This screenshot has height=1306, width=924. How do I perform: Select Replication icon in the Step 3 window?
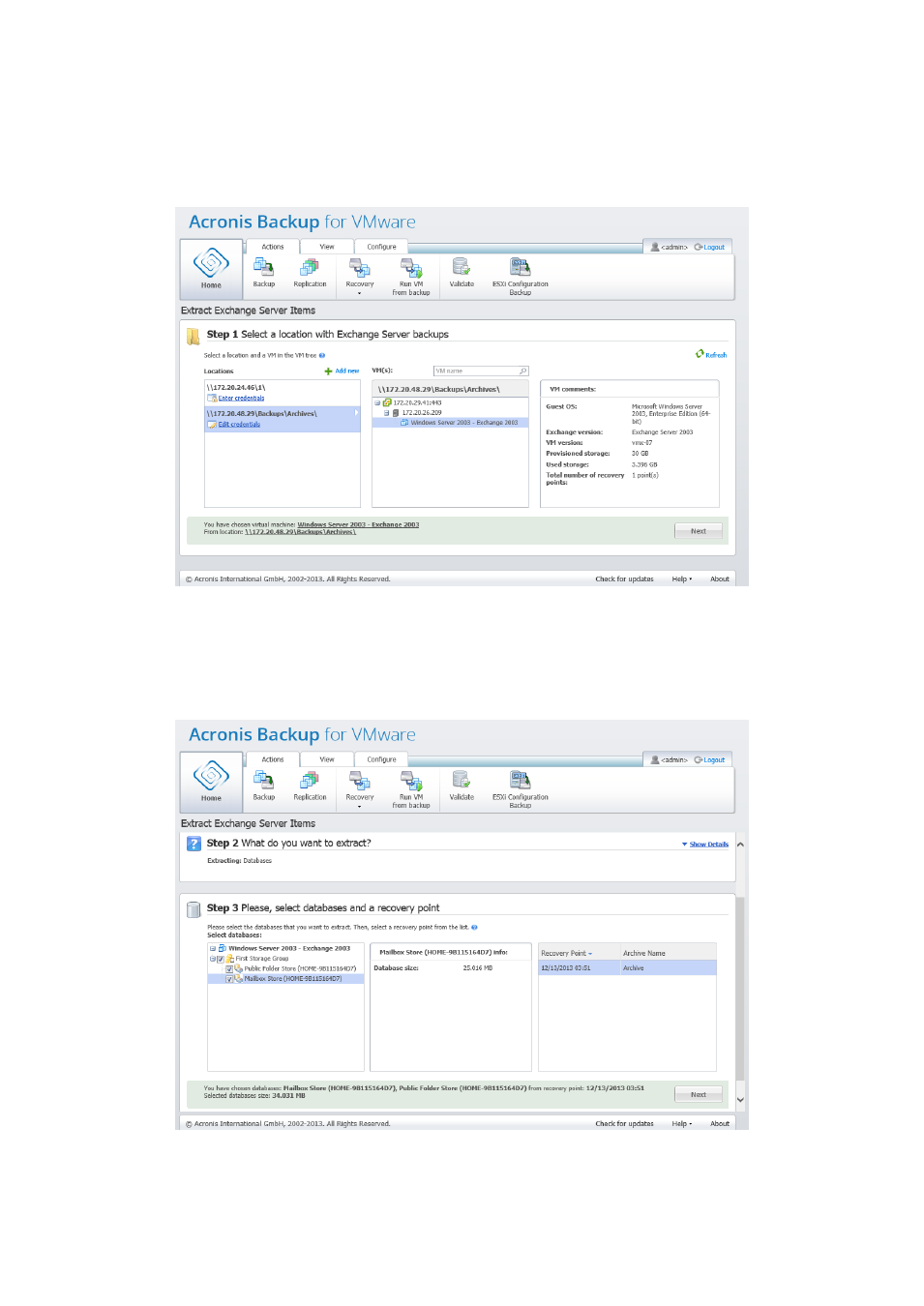(x=310, y=780)
